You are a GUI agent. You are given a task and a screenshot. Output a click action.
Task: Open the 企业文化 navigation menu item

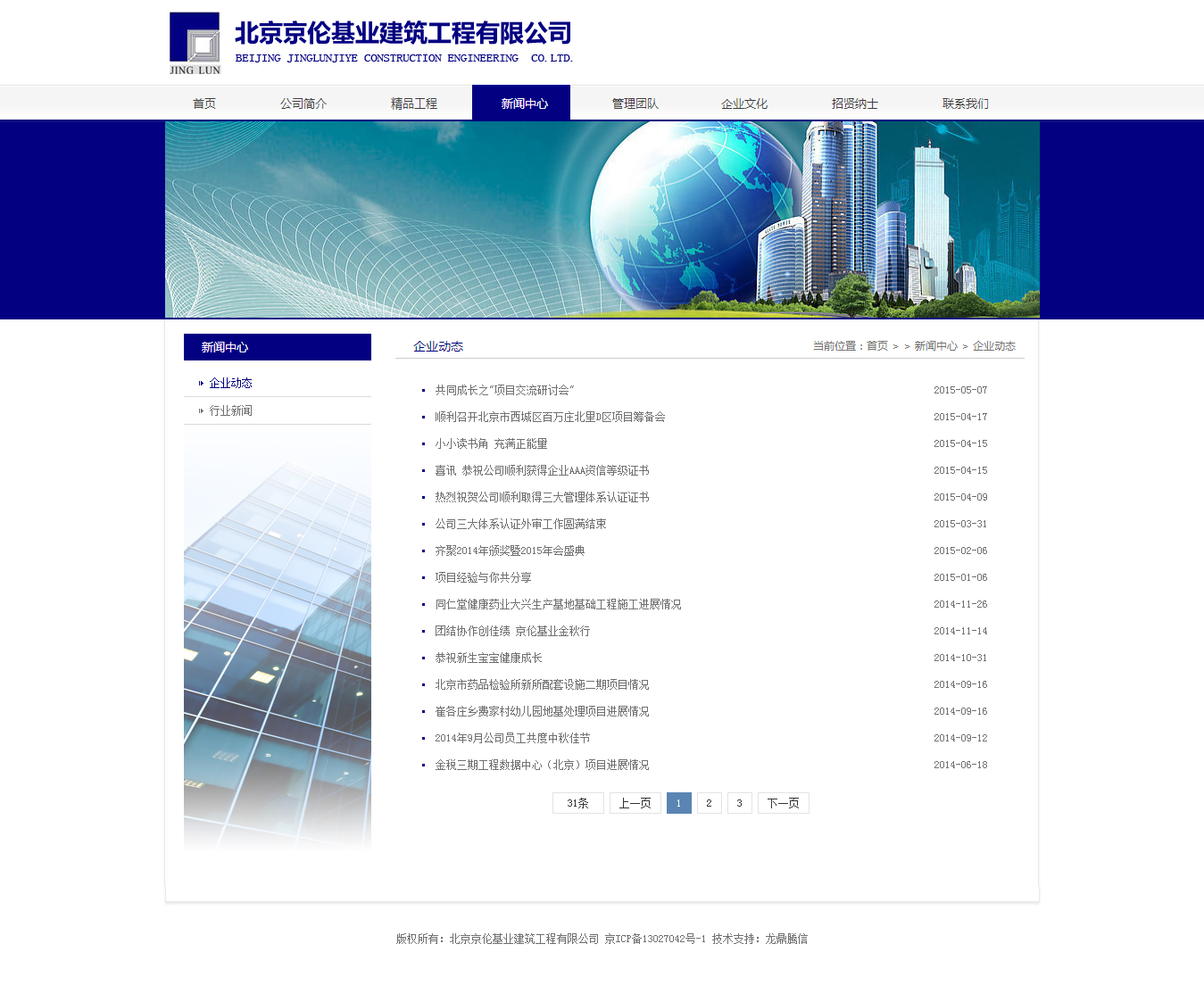[743, 103]
